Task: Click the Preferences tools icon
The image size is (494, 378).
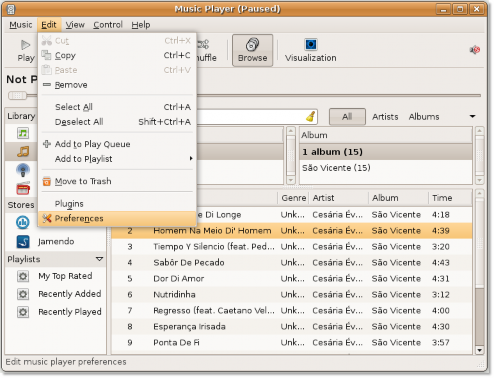Action: click(47, 218)
